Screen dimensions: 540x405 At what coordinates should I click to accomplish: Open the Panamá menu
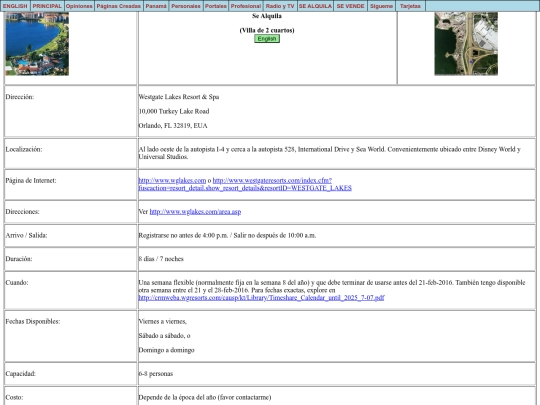156,6
